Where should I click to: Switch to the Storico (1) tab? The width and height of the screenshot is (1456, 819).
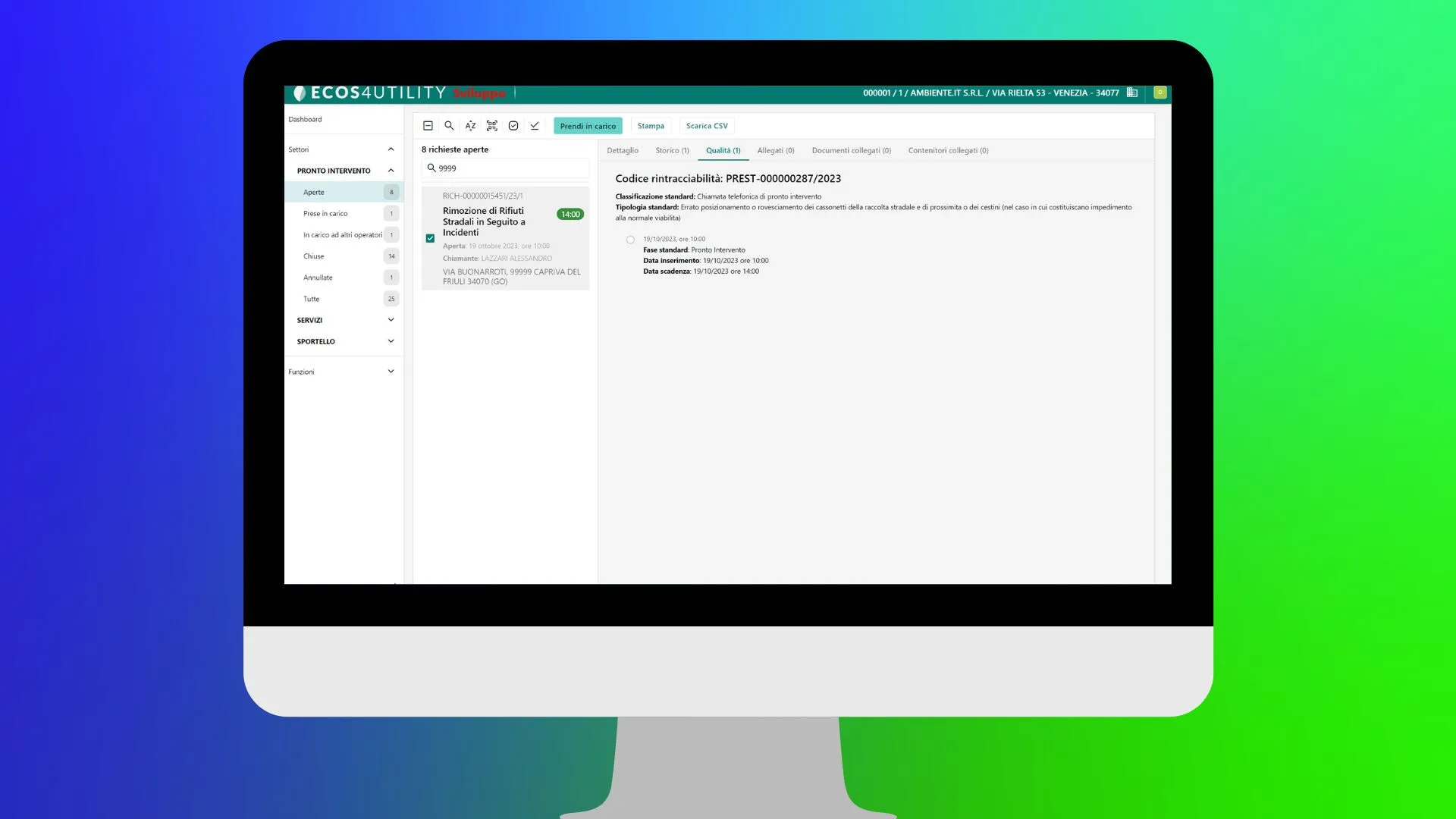672,150
